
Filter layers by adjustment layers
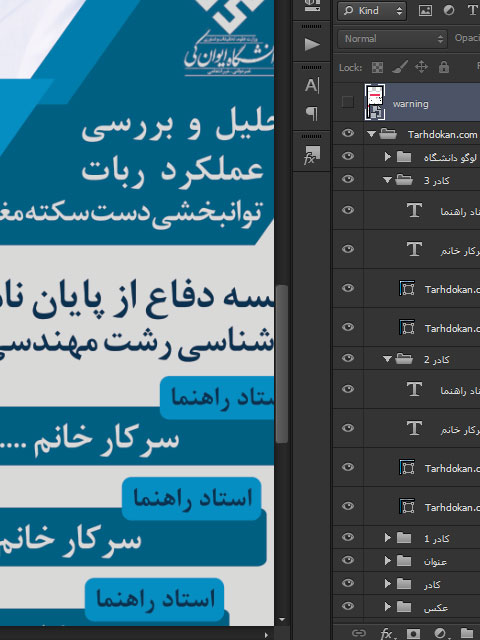(449, 11)
